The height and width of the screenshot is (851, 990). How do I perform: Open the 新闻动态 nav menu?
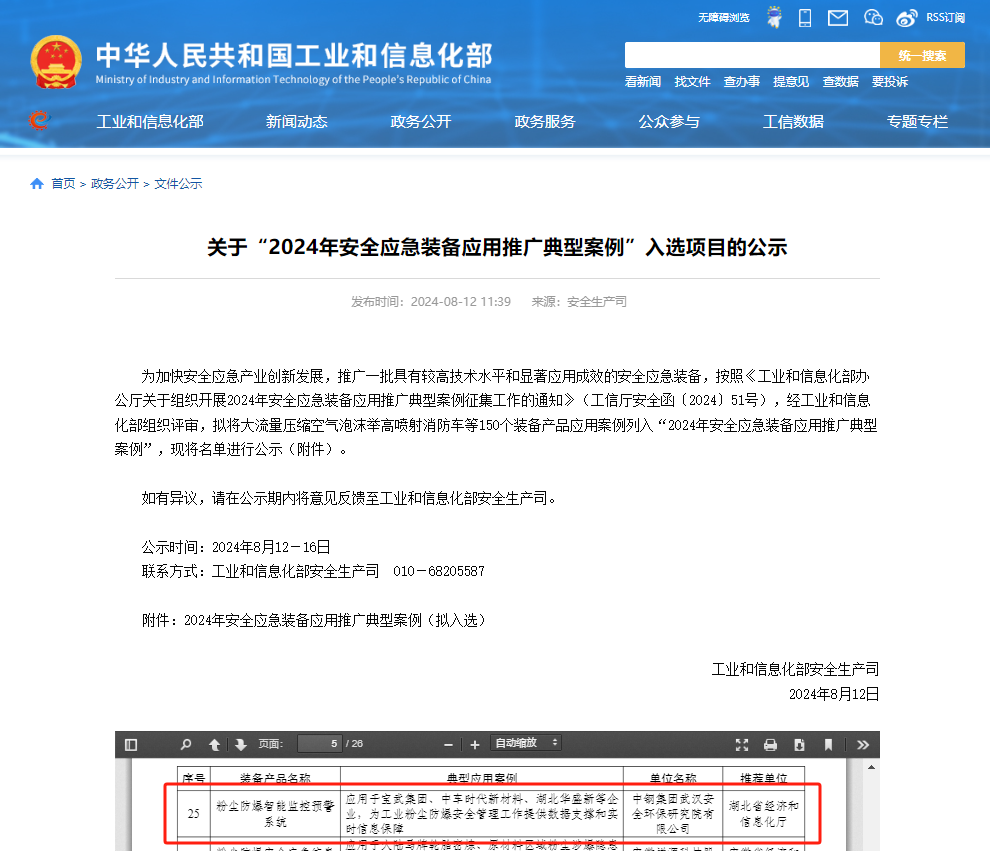click(297, 121)
